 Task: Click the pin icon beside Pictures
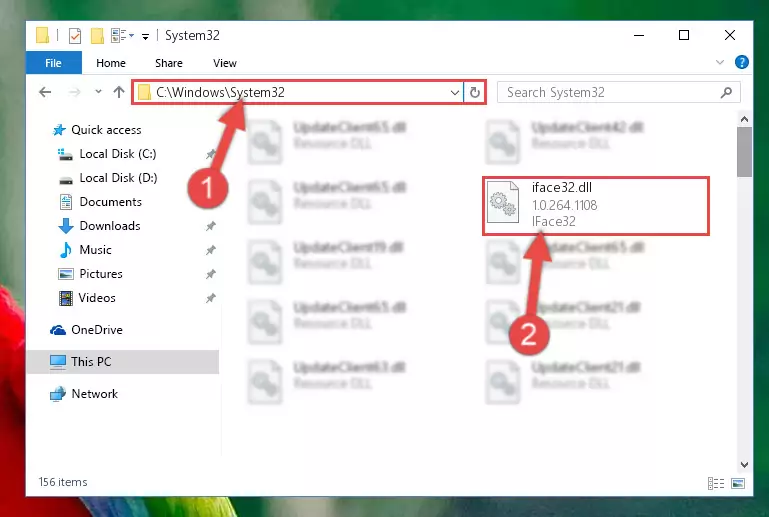(211, 274)
